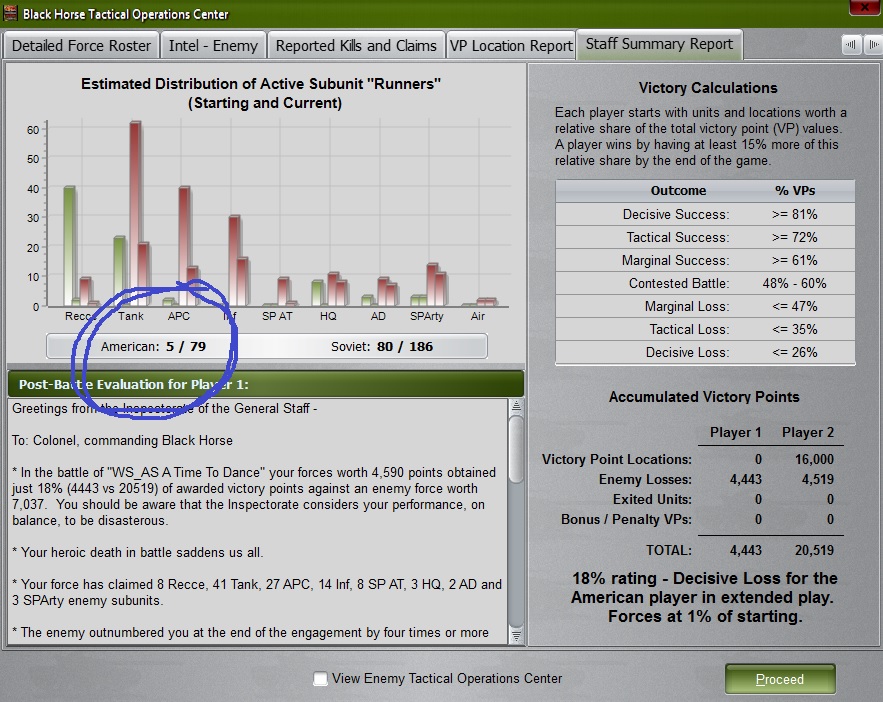Click the 18% rating Decisive Loss summary
The width and height of the screenshot is (883, 702).
(x=704, y=597)
